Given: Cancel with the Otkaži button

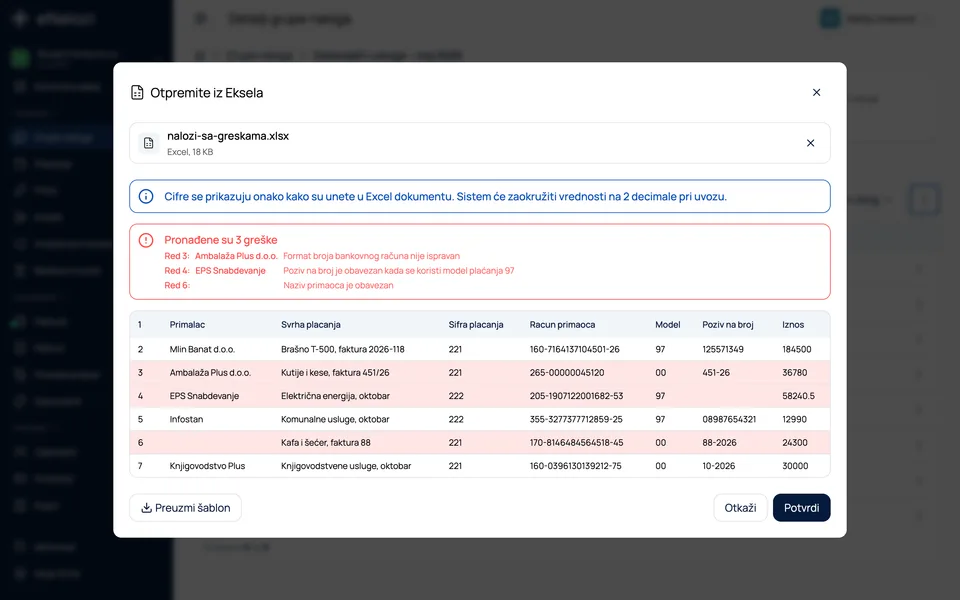Looking at the screenshot, I should [740, 508].
